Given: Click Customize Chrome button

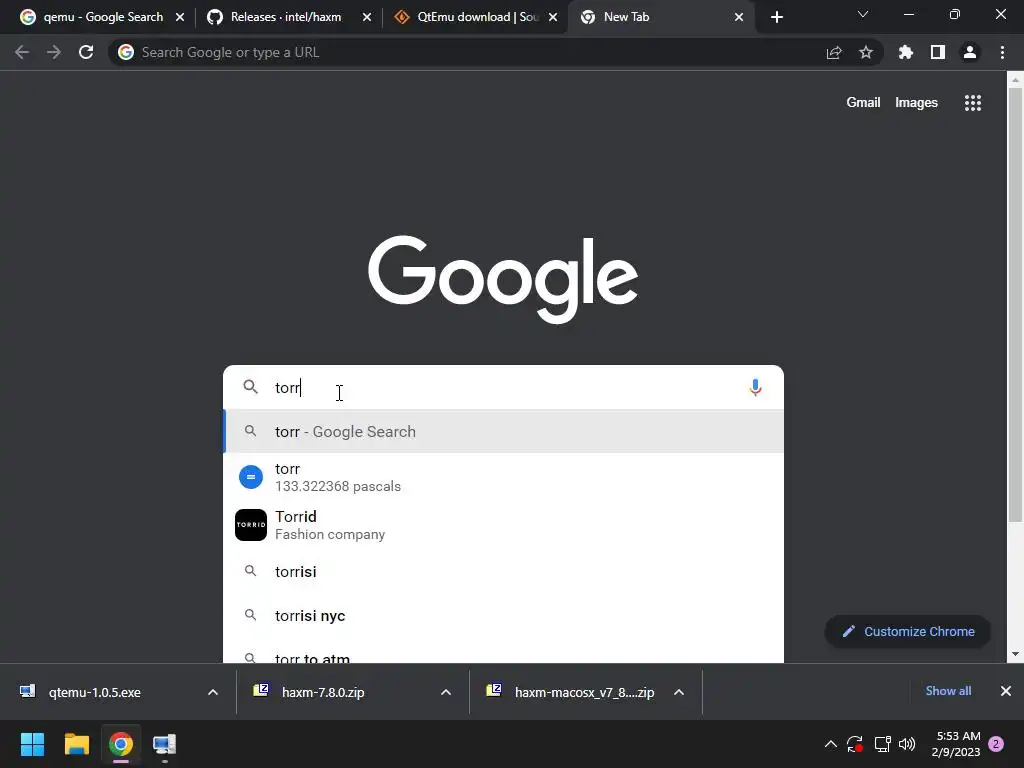Looking at the screenshot, I should 908,632.
